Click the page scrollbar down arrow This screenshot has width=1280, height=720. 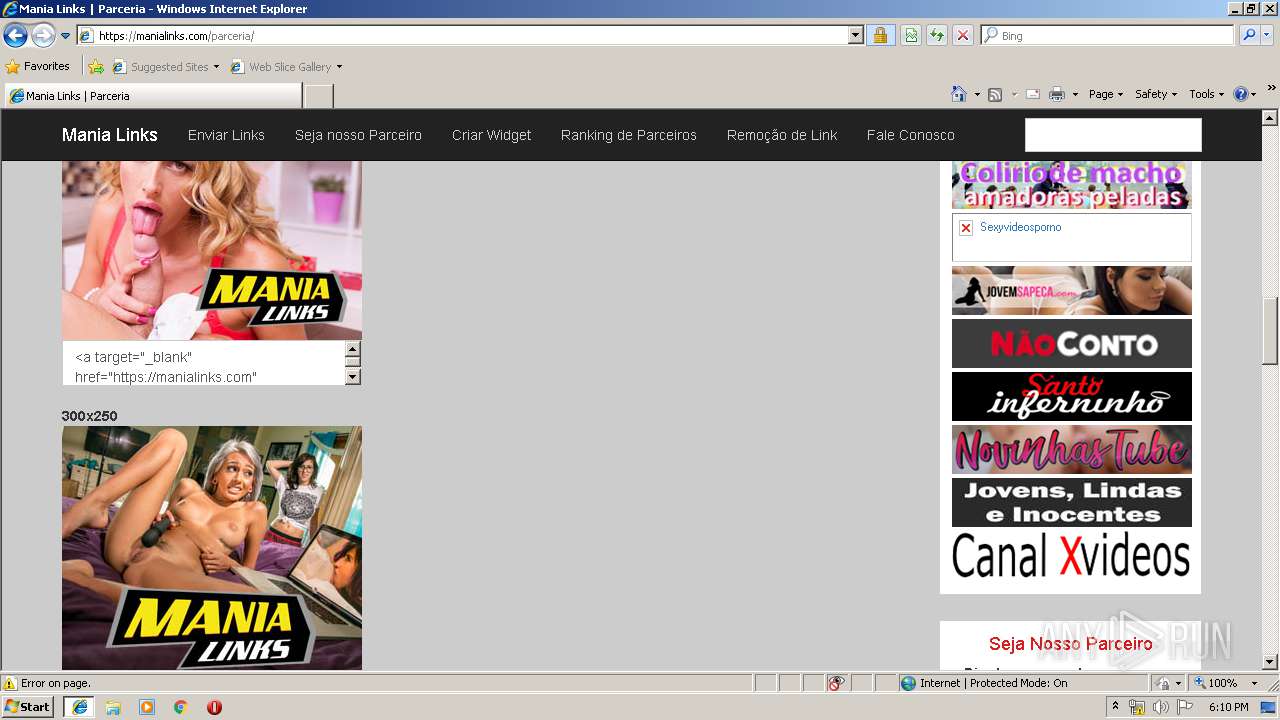pyautogui.click(x=1270, y=662)
